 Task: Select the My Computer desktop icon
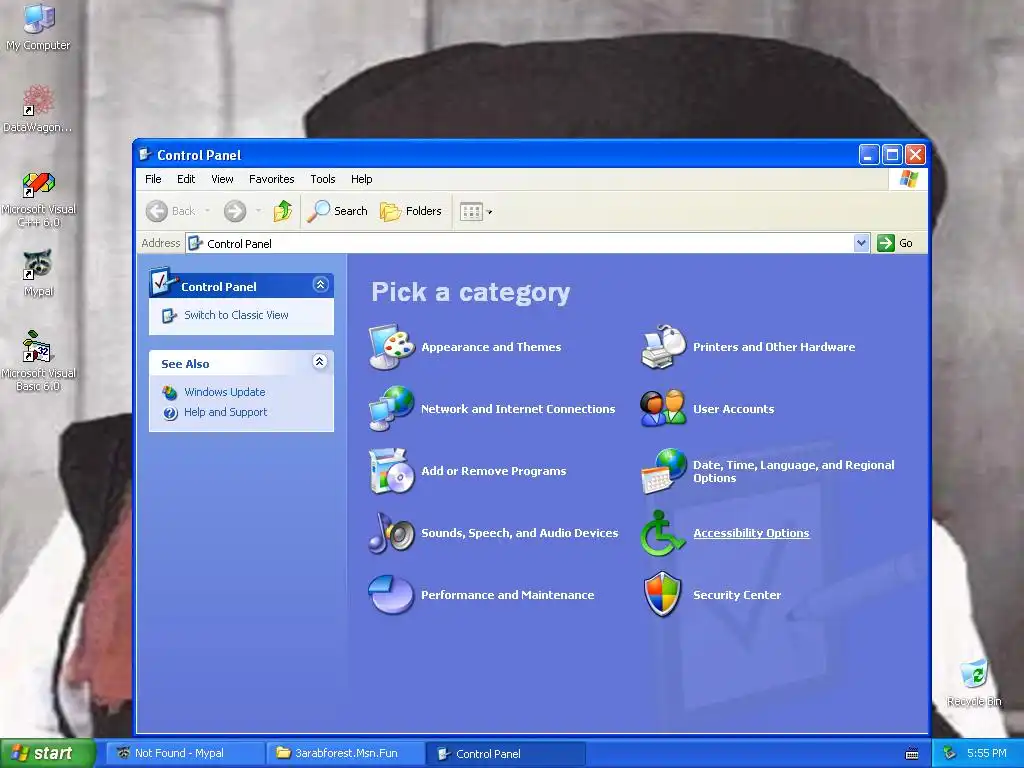pyautogui.click(x=39, y=27)
